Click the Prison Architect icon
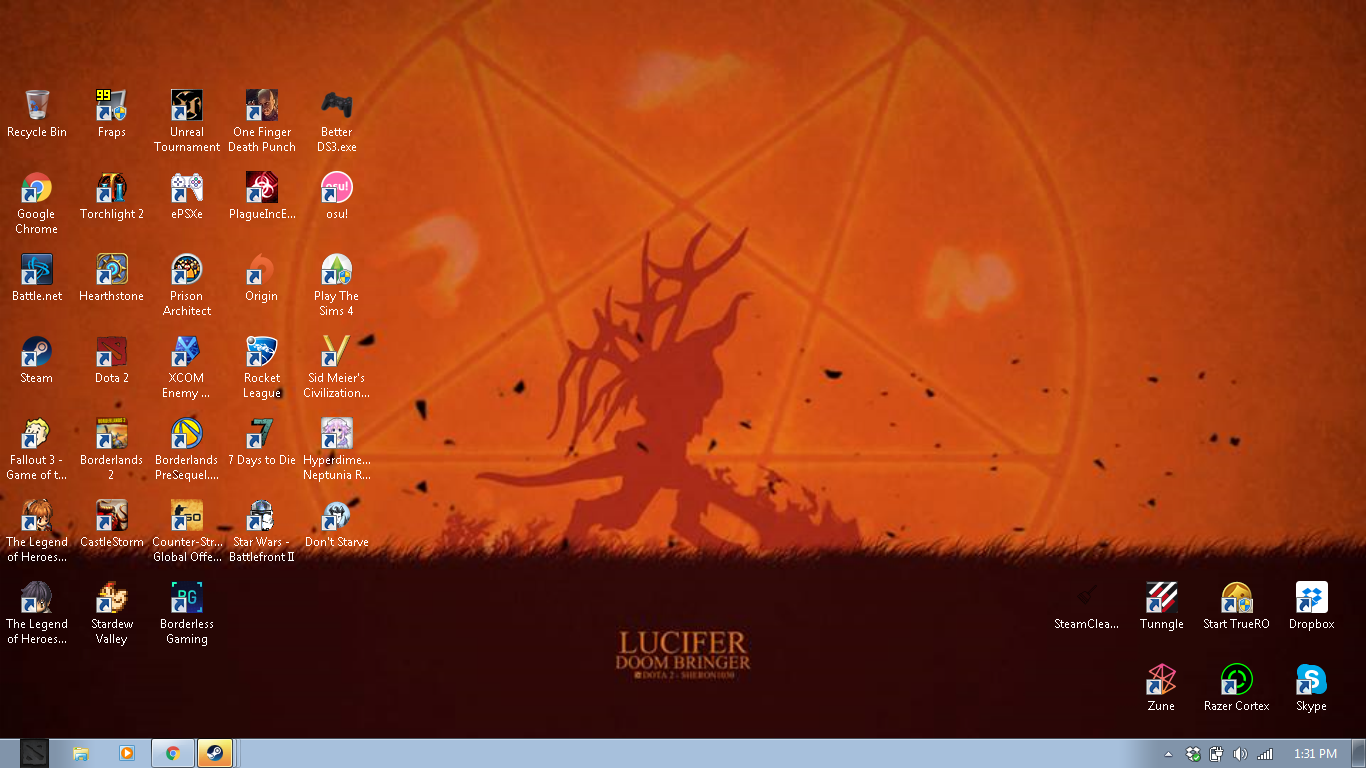 (186, 269)
